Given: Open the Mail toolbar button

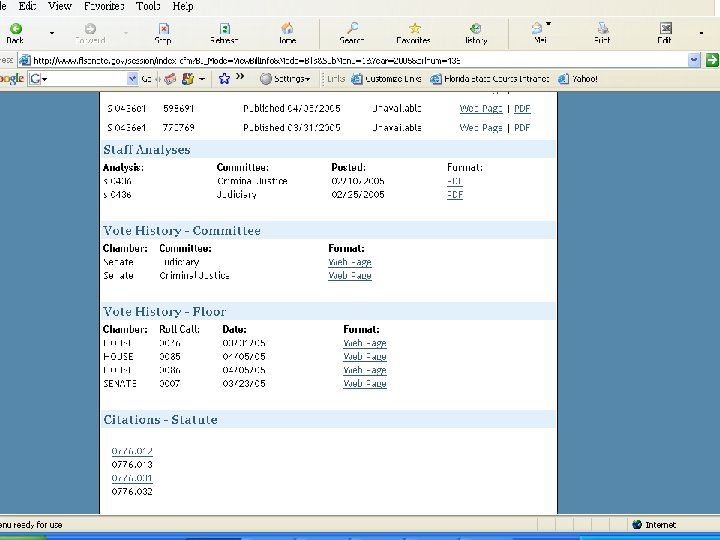Looking at the screenshot, I should pos(539,32).
